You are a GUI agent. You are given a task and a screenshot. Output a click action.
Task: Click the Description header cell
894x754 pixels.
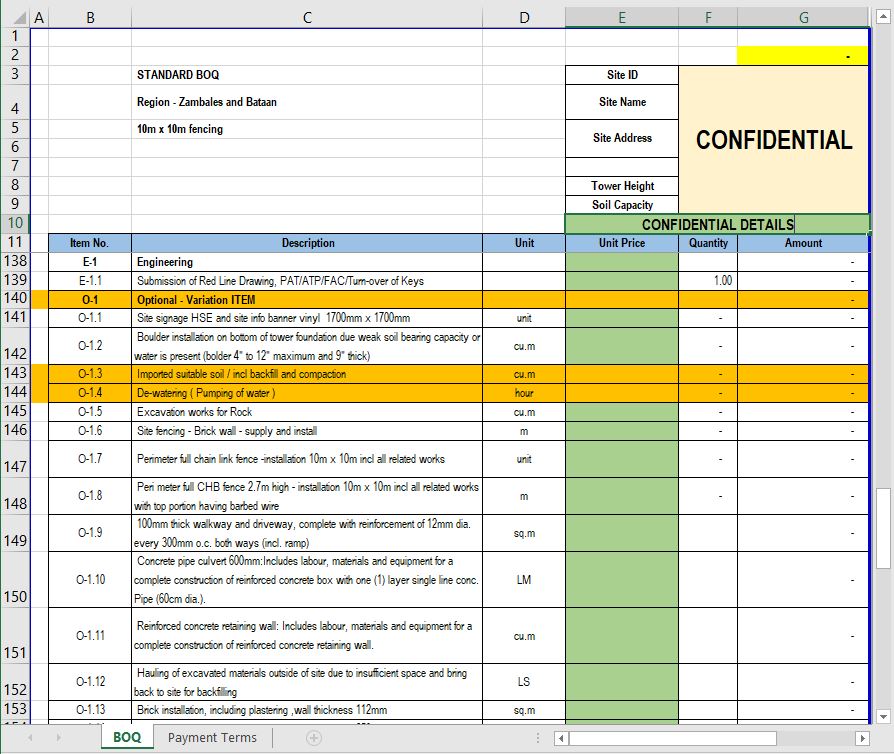click(307, 243)
